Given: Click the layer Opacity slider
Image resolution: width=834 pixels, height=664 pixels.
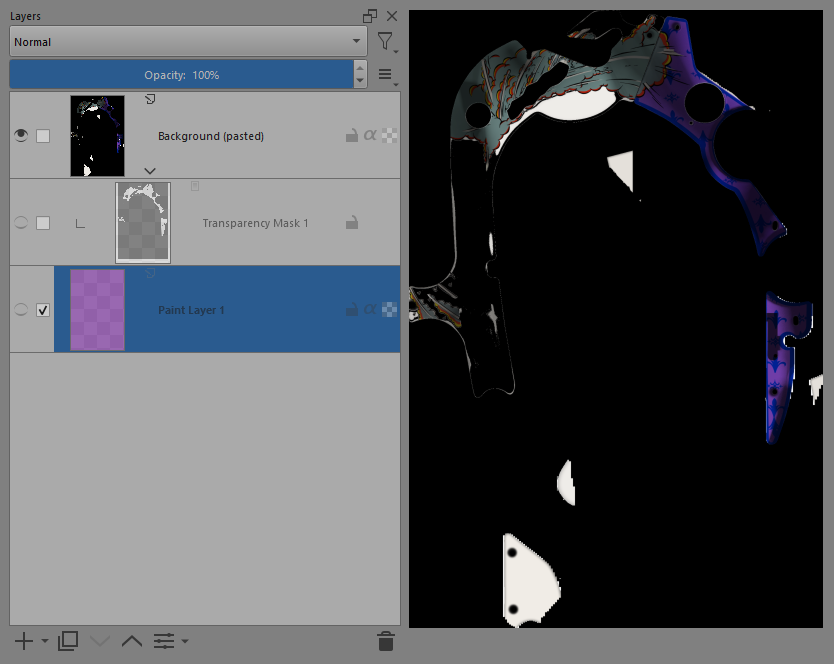Looking at the screenshot, I should [x=181, y=75].
